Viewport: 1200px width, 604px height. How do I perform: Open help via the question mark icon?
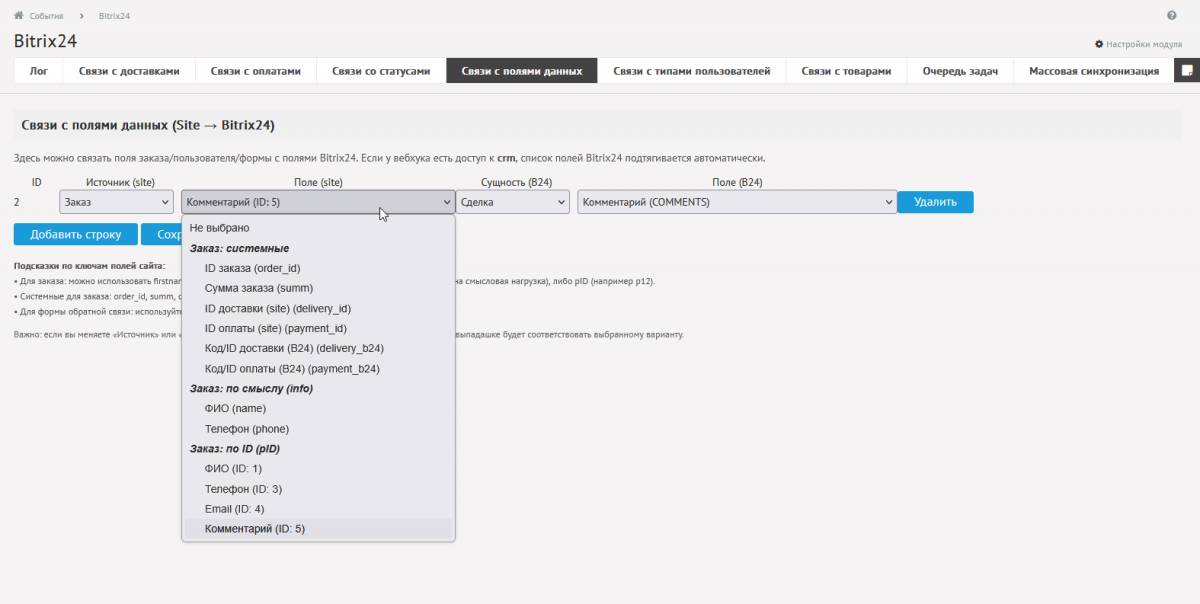click(x=1171, y=16)
